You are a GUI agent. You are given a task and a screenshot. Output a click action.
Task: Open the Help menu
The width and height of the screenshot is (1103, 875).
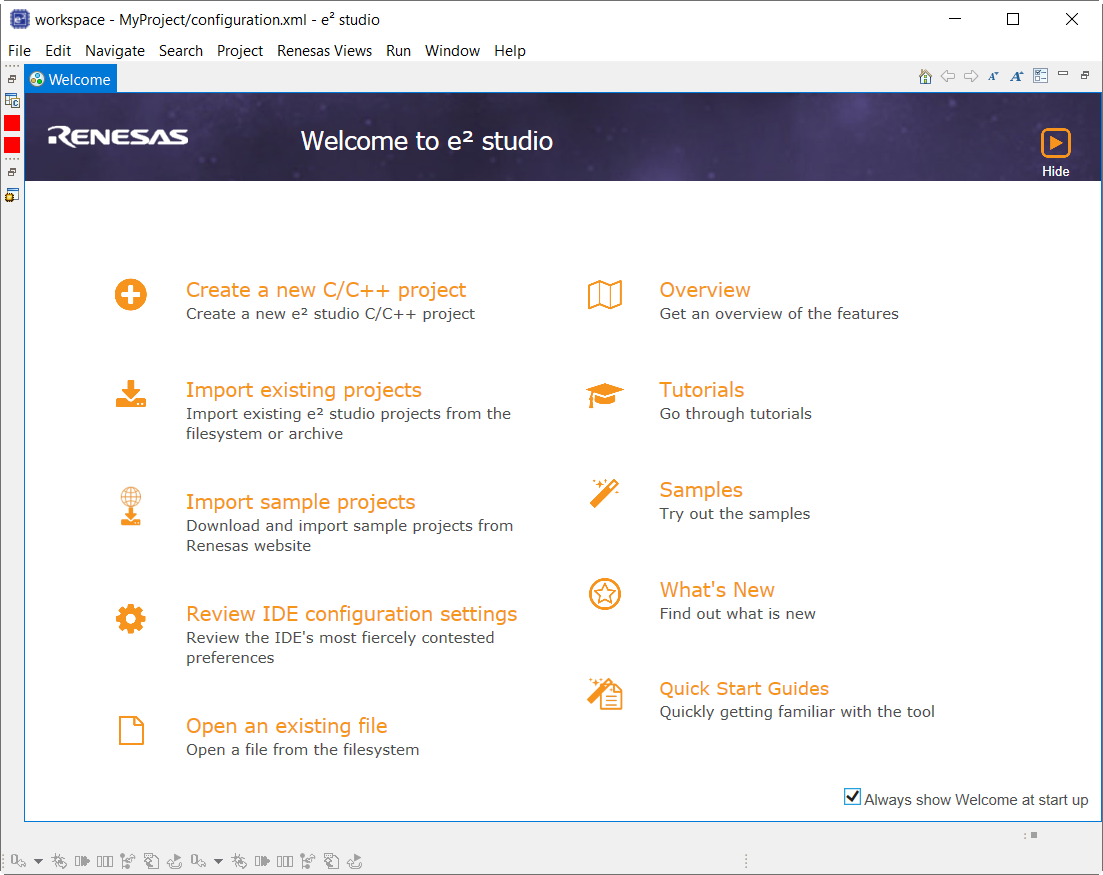pos(510,51)
